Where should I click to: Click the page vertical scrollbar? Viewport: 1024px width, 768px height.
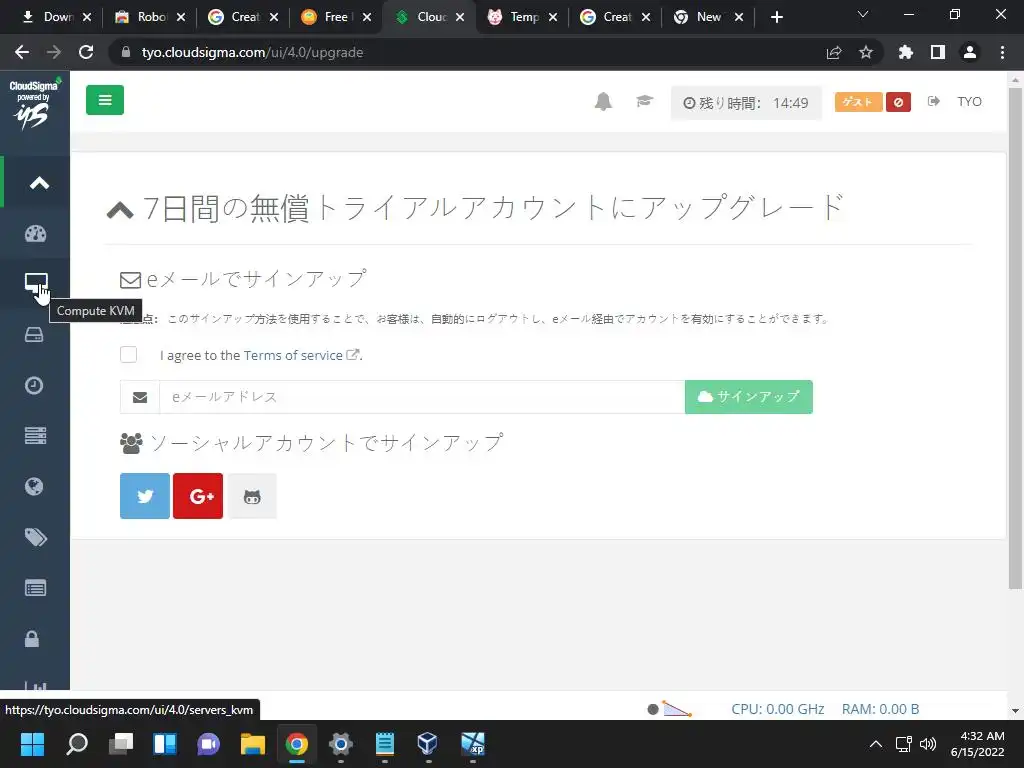pyautogui.click(x=1015, y=338)
